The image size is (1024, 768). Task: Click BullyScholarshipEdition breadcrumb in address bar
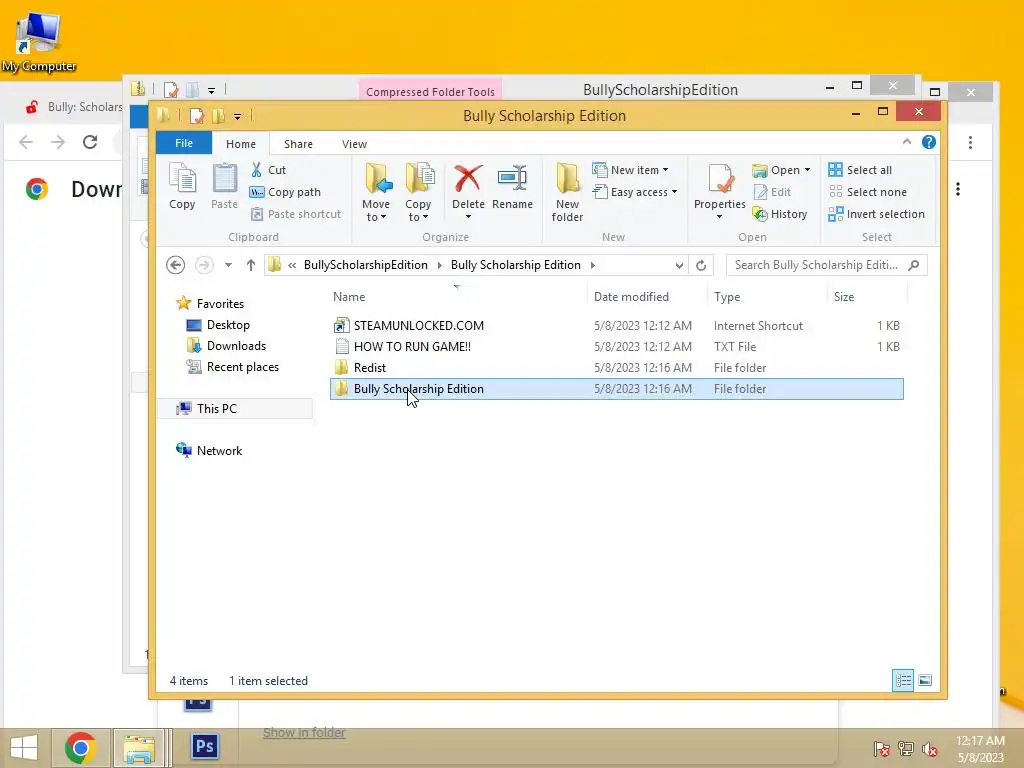point(366,264)
